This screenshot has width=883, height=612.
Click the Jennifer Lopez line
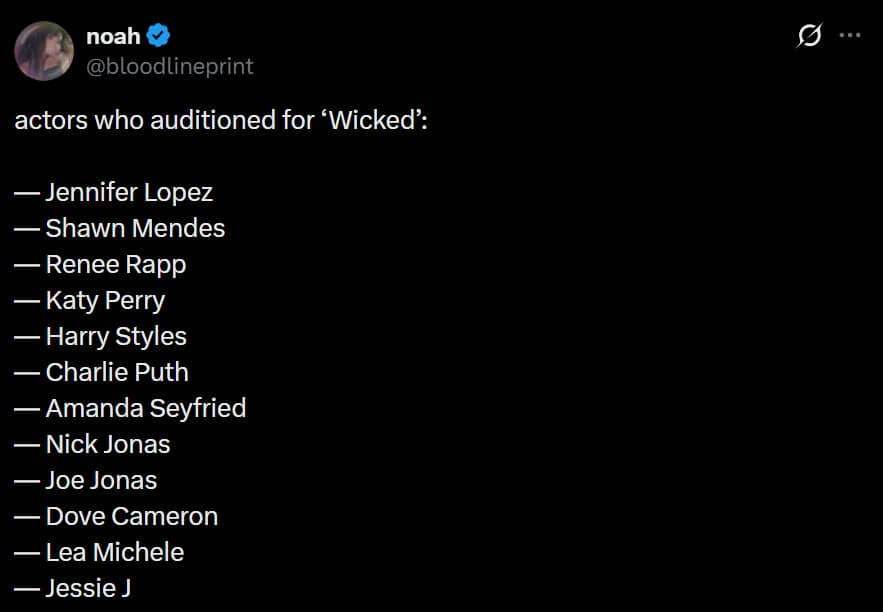(x=128, y=192)
